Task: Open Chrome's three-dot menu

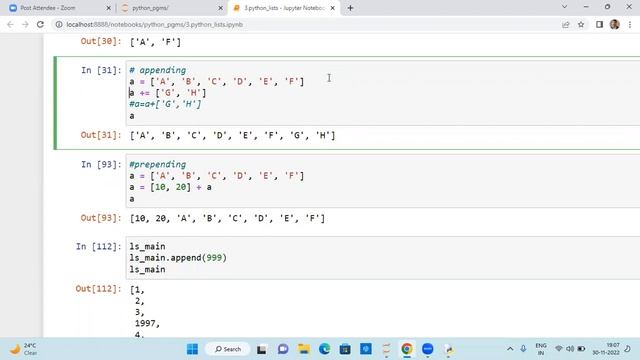Action: (x=630, y=24)
